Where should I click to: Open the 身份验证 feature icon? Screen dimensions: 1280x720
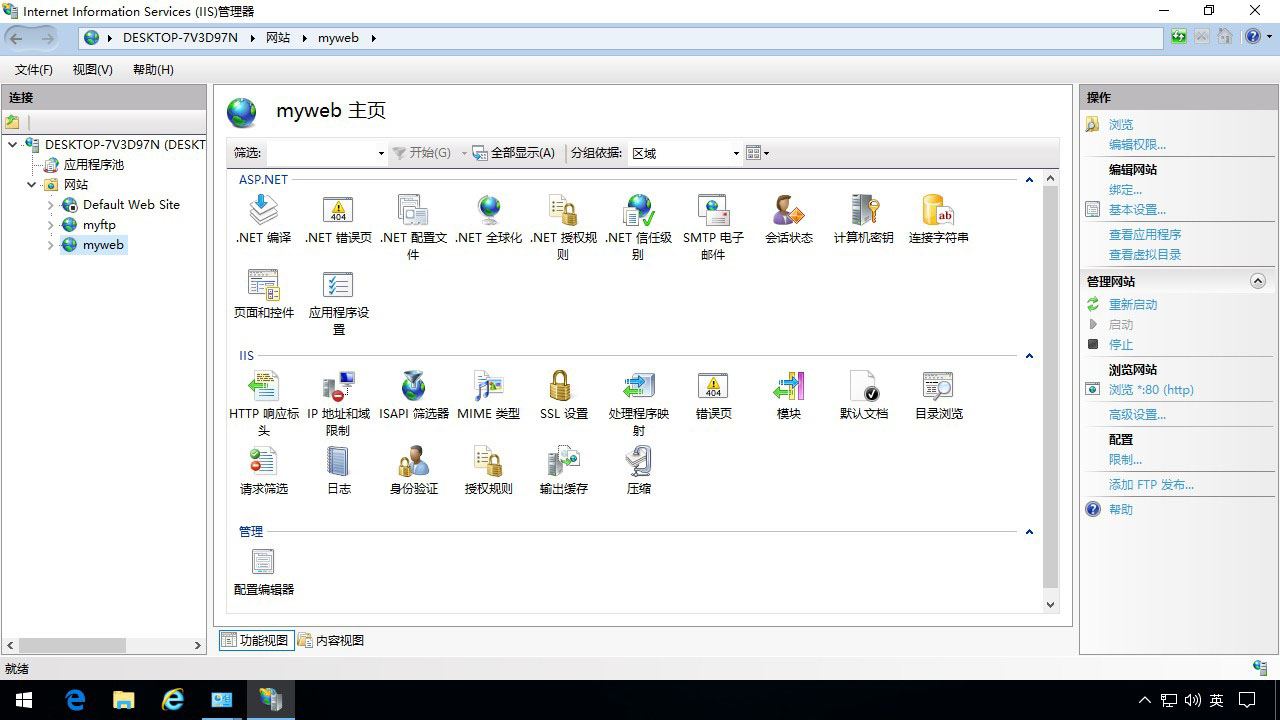413,461
